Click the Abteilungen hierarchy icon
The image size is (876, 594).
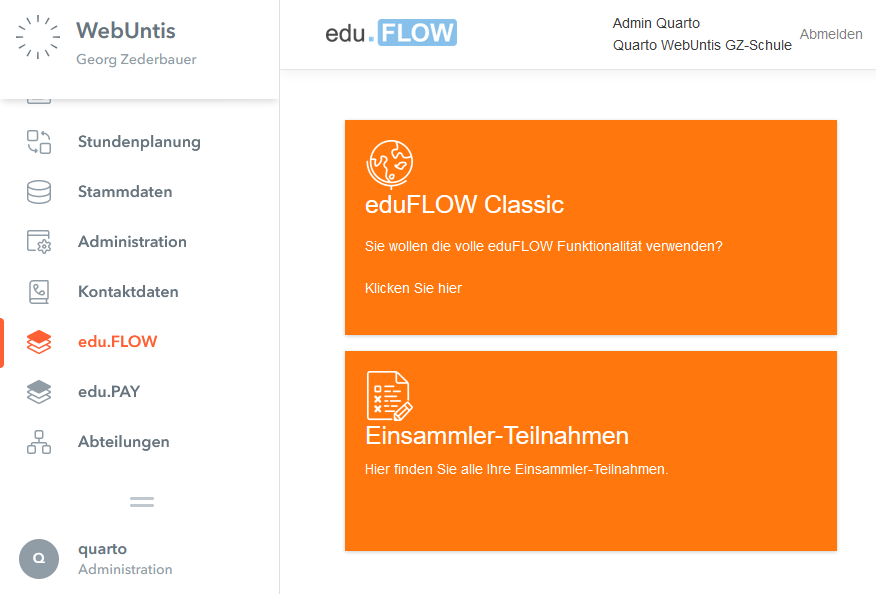click(x=39, y=442)
